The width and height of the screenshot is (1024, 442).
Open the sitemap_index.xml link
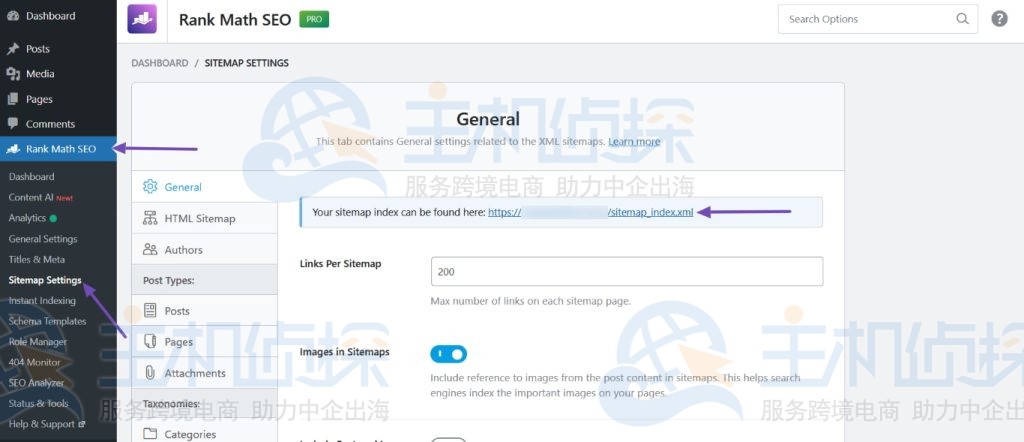point(591,212)
